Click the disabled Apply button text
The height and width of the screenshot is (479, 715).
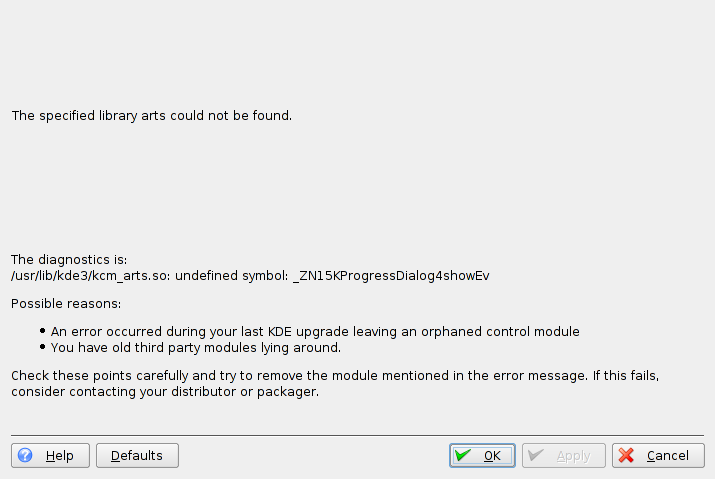(573, 456)
